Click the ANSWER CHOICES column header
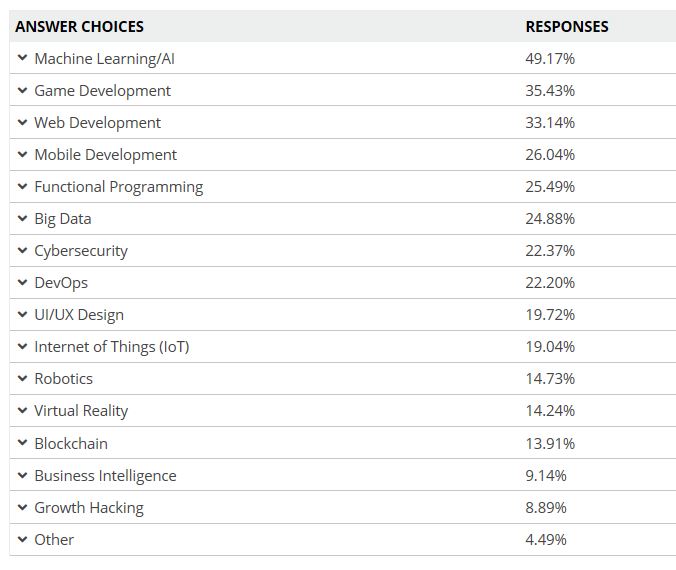The width and height of the screenshot is (676, 570). pyautogui.click(x=79, y=26)
